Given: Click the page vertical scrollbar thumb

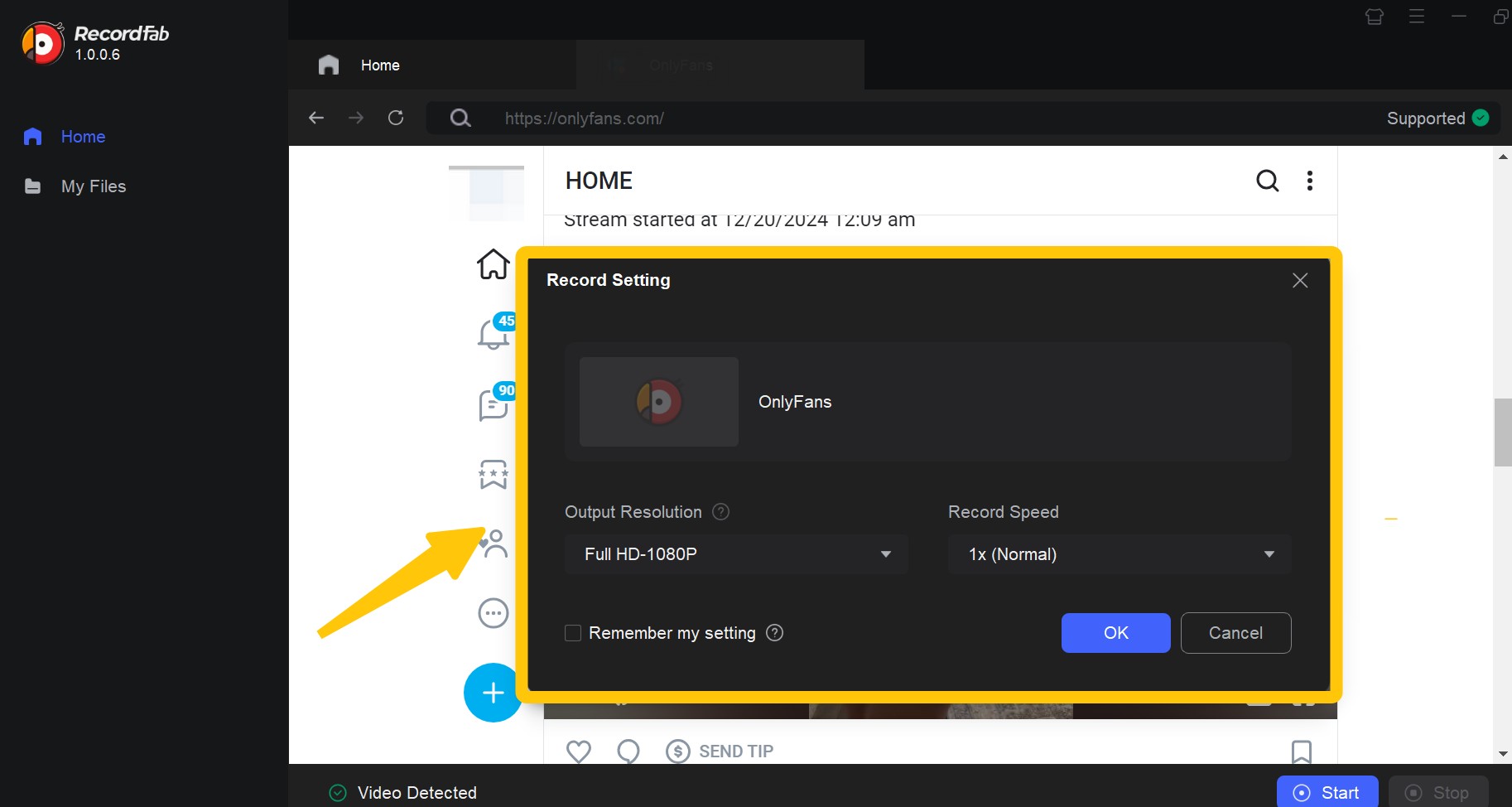Looking at the screenshot, I should point(1503,432).
